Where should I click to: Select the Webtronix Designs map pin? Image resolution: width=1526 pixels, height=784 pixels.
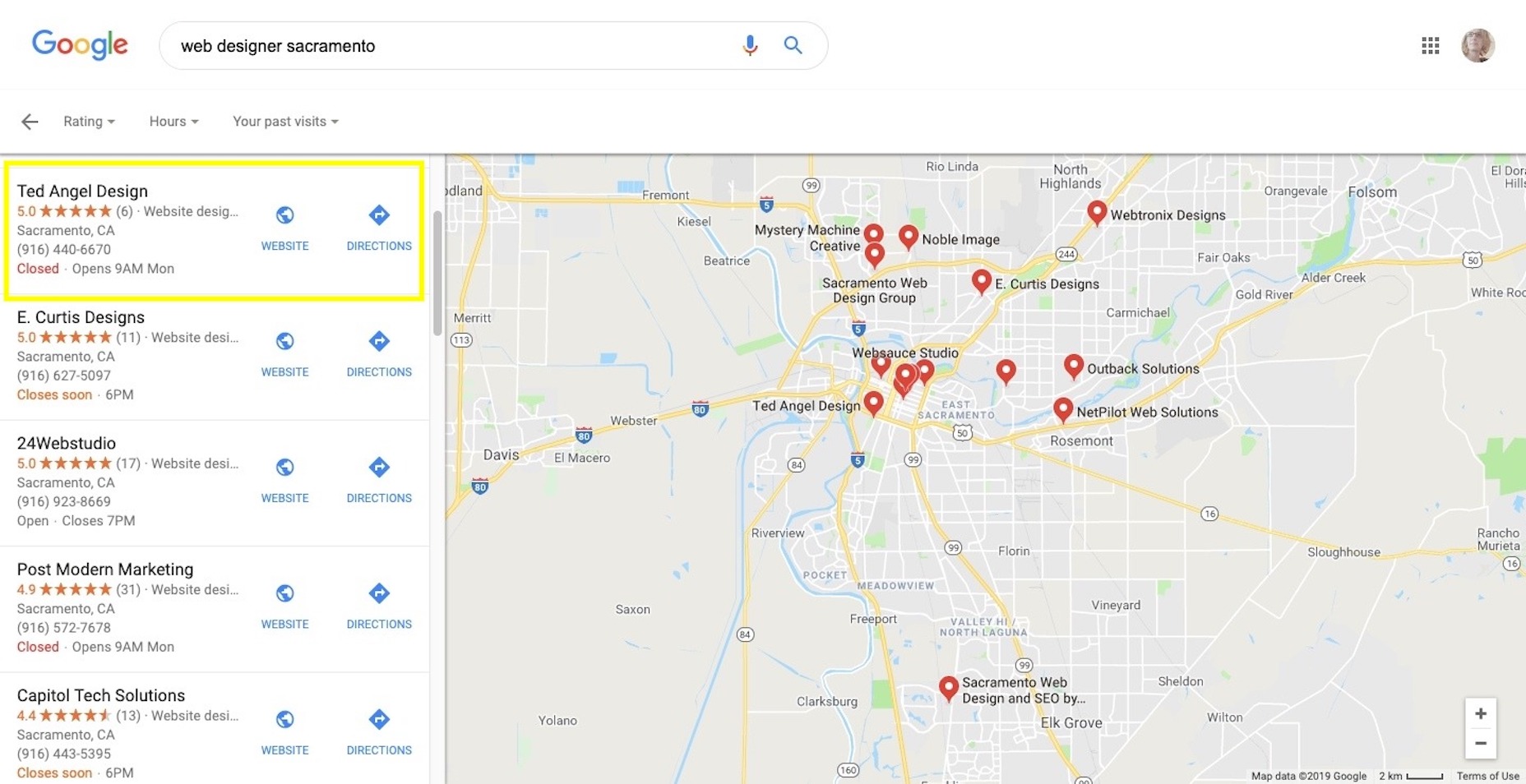(1096, 213)
